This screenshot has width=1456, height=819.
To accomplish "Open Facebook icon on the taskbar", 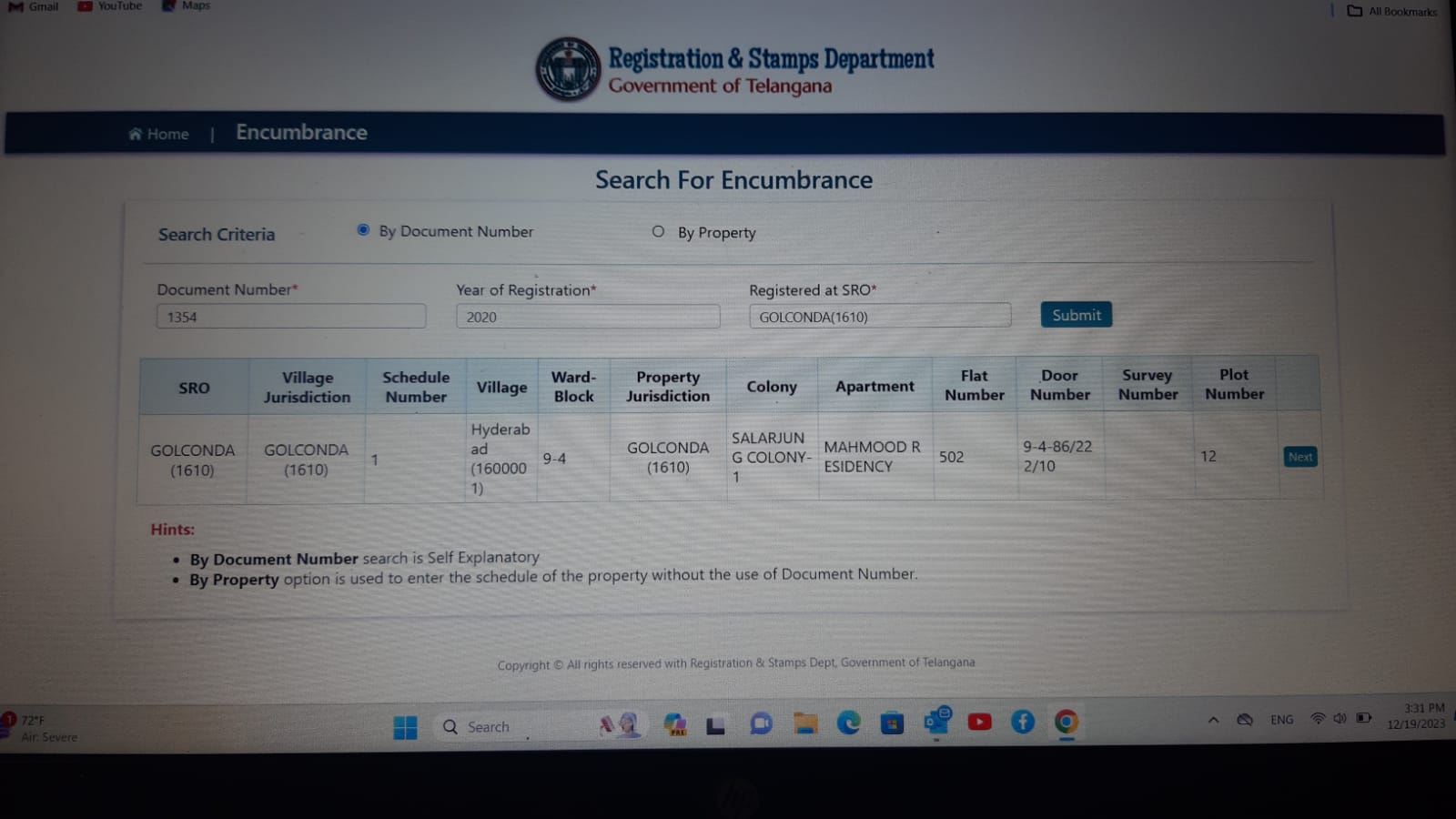I will tap(1023, 723).
